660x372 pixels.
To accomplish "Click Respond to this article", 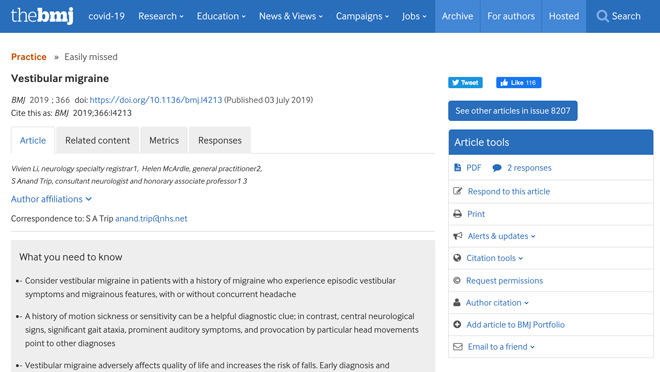I will tap(508, 191).
